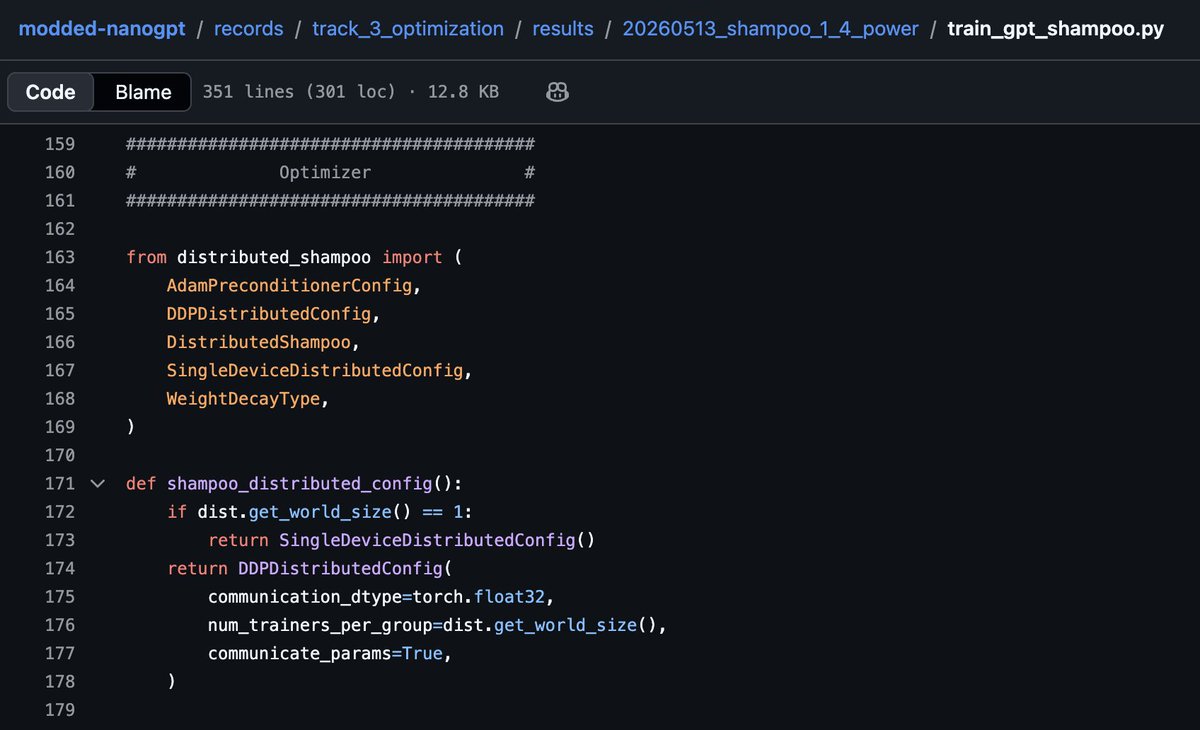Click distributed_shampoo module name on line 163
Image resolution: width=1200 pixels, height=730 pixels.
point(274,257)
